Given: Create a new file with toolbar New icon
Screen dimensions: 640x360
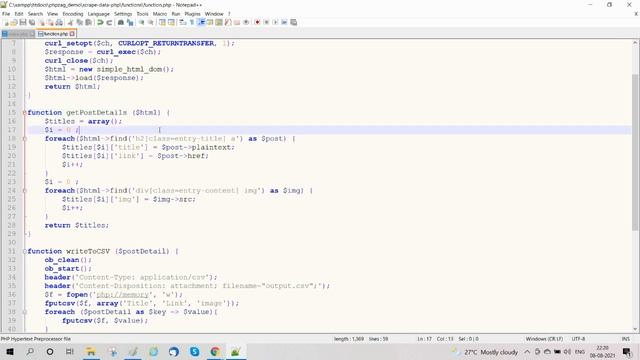Looking at the screenshot, I should 6,22.
